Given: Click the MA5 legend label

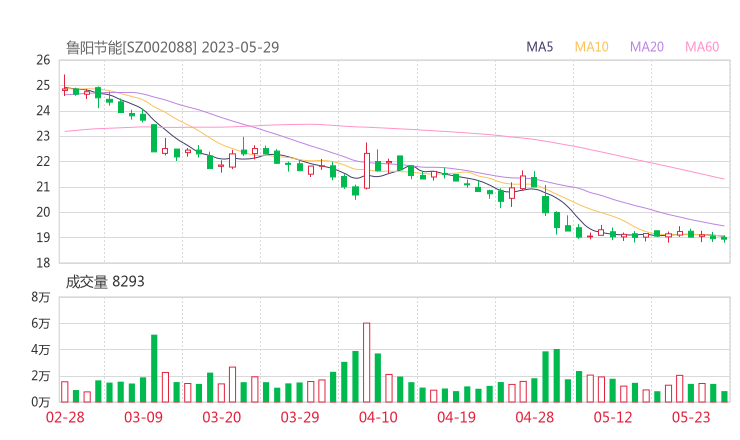Looking at the screenshot, I should [x=539, y=47].
